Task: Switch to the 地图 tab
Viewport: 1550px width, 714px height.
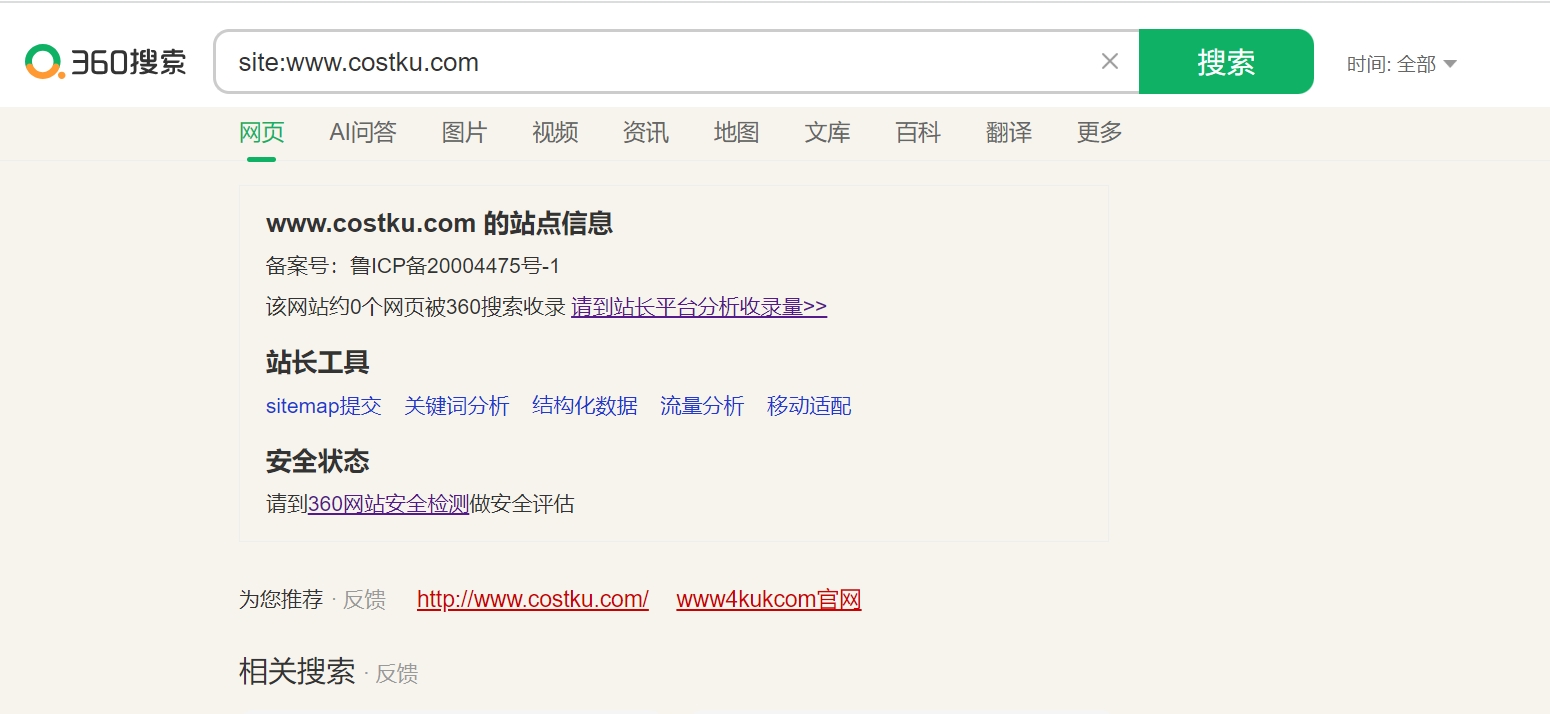Action: point(737,132)
